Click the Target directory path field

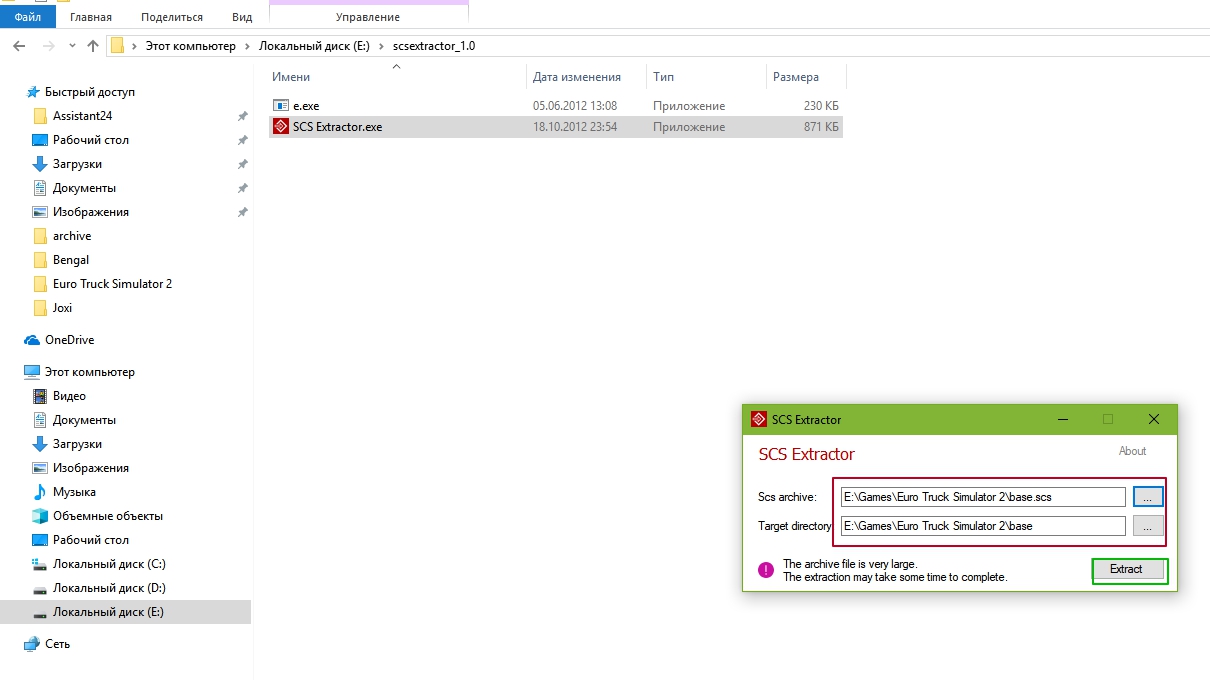[983, 526]
